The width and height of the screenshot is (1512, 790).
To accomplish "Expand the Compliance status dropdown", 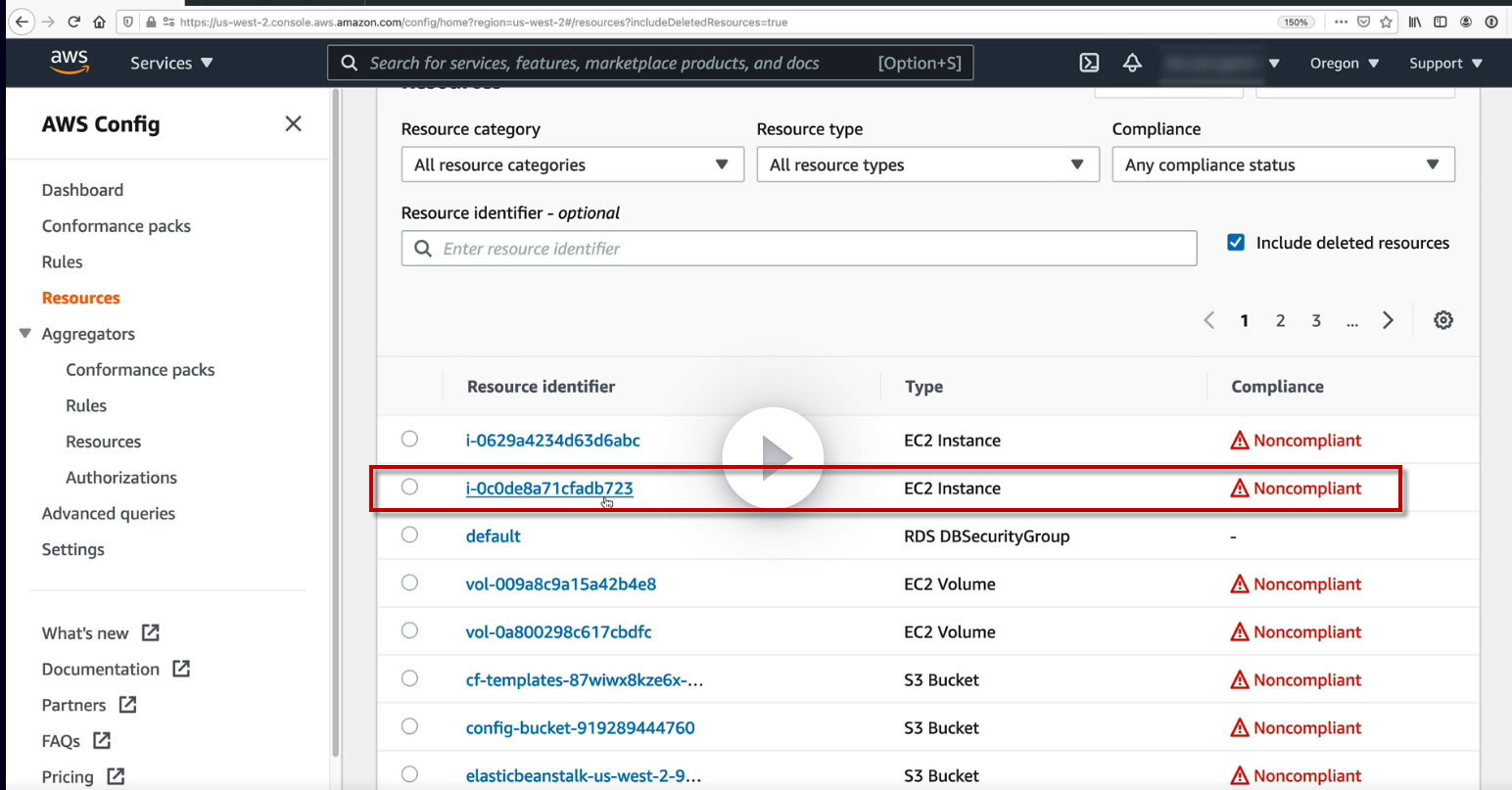I will pos(1283,164).
